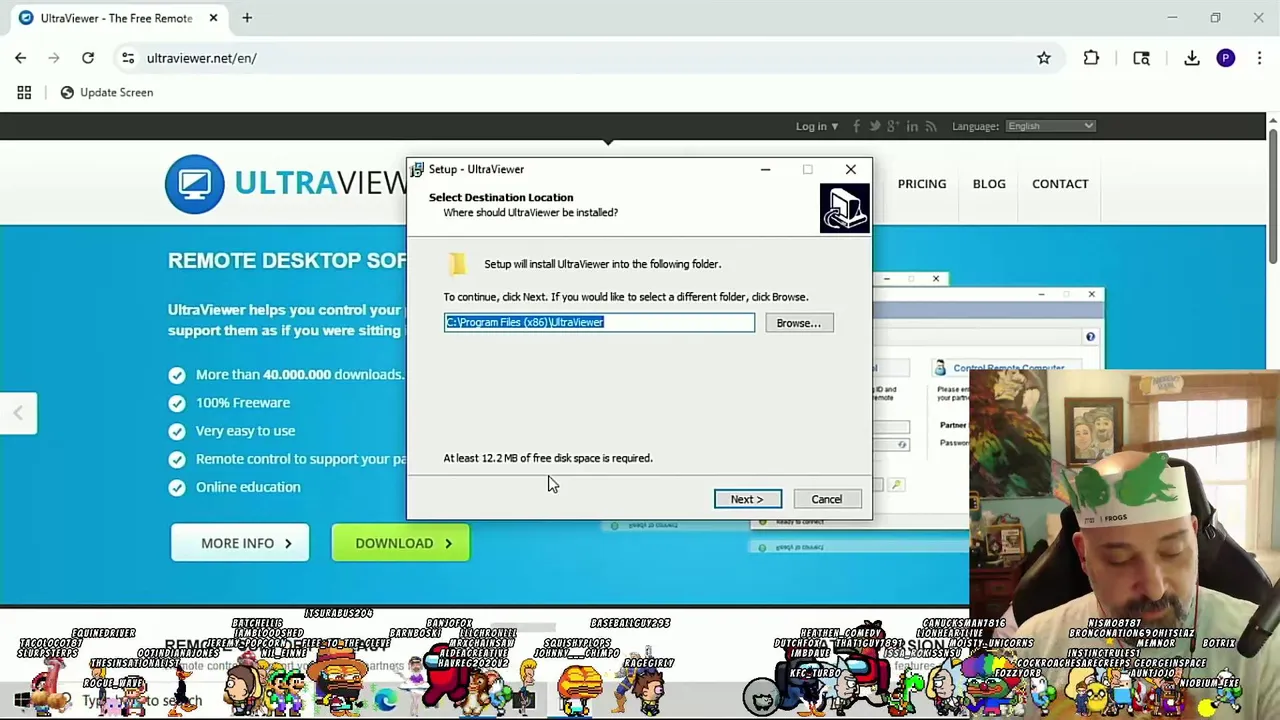Image resolution: width=1280 pixels, height=720 pixels.
Task: Visit UltraViewer's Facebook page icon
Action: coord(858,126)
